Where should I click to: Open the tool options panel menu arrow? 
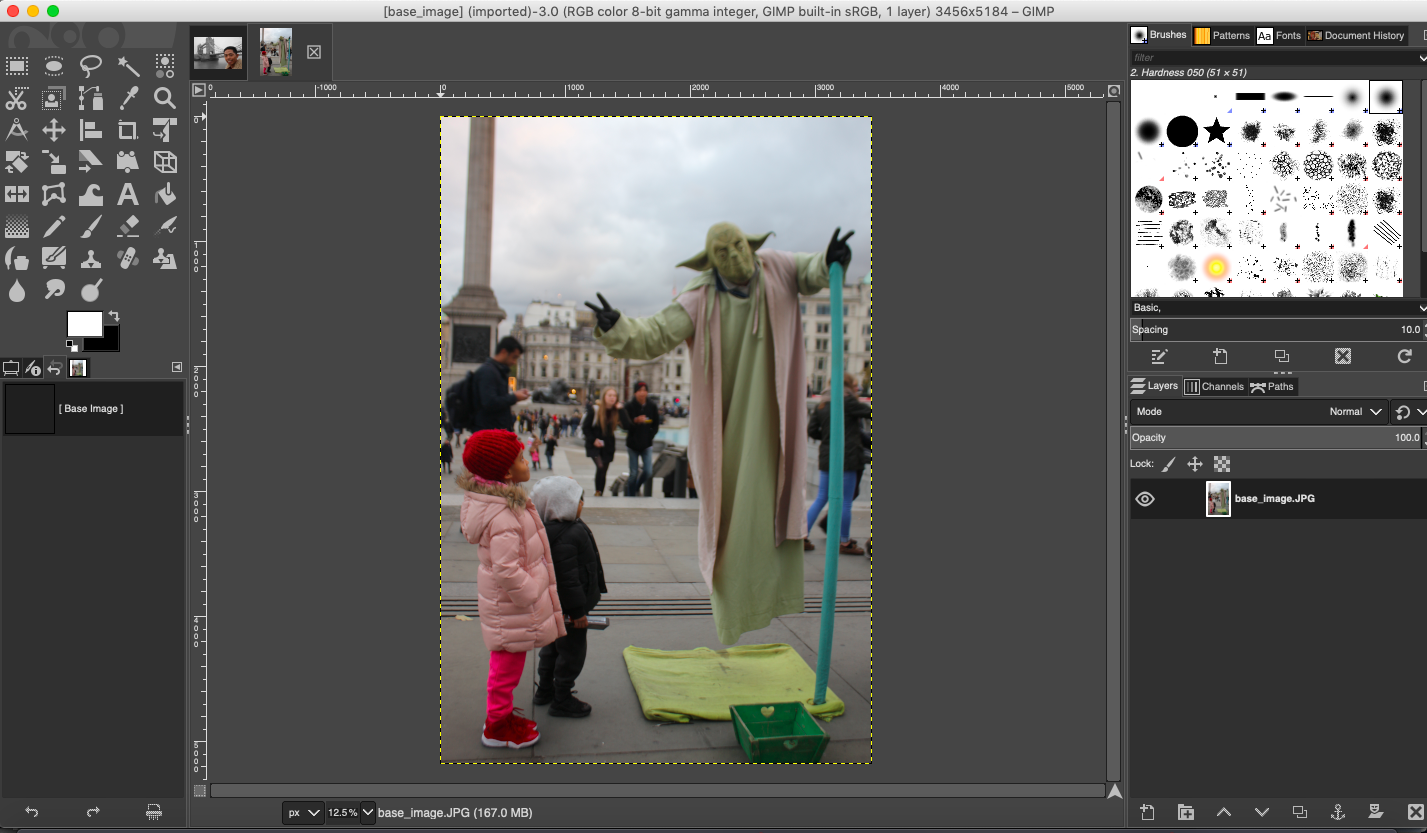[x=177, y=367]
